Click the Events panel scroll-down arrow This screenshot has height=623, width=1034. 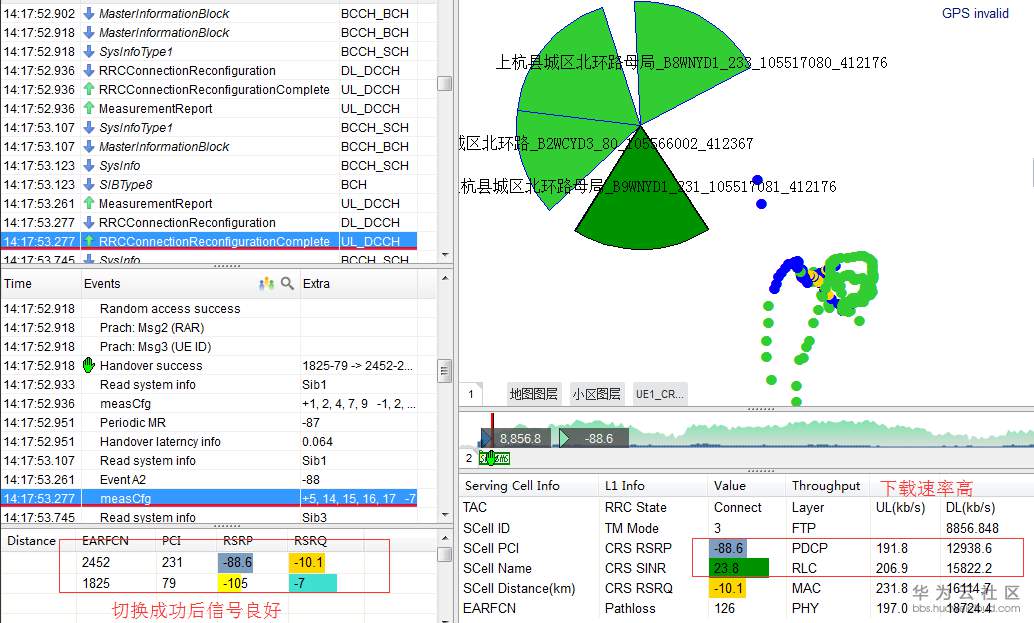(x=445, y=515)
